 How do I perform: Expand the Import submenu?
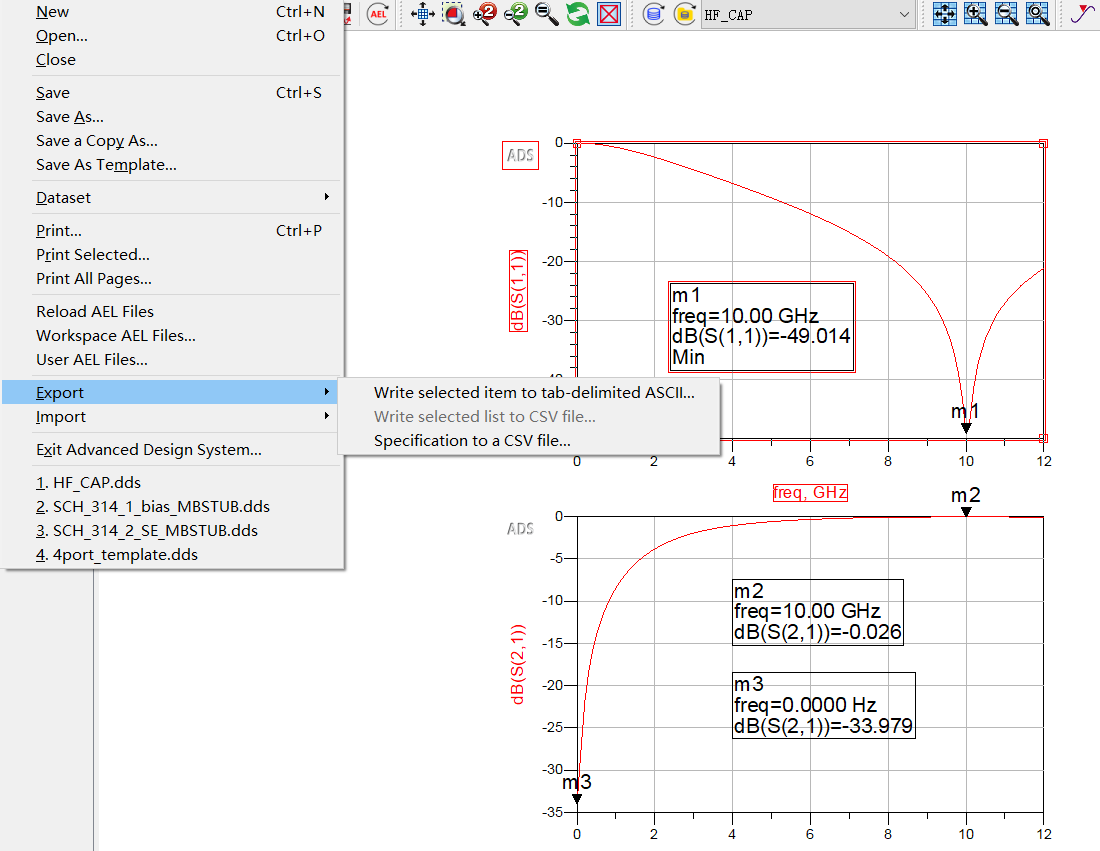pyautogui.click(x=170, y=416)
